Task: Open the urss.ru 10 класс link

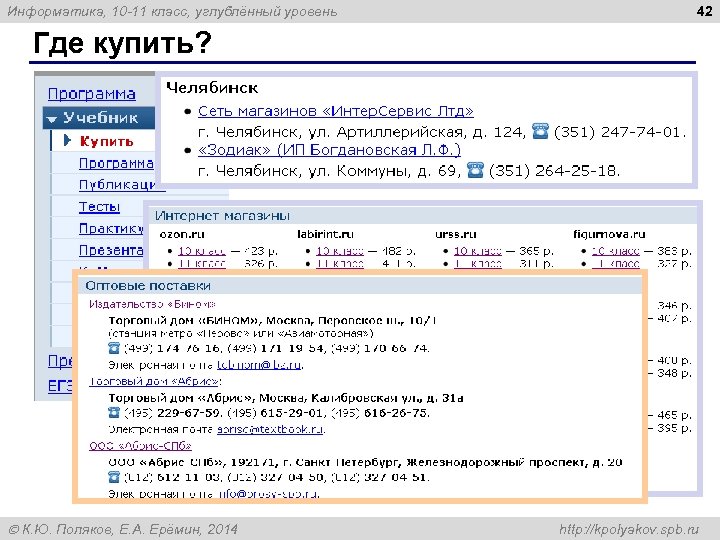Action: pyautogui.click(x=478, y=251)
